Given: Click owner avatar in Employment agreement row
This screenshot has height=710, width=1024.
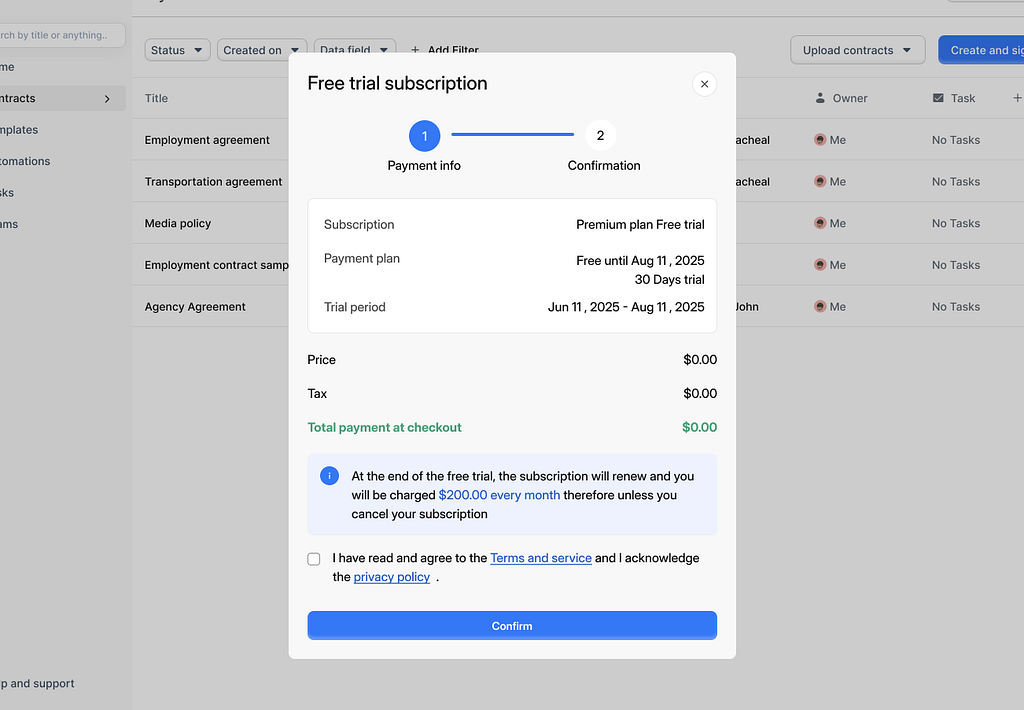Looking at the screenshot, I should tap(820, 140).
